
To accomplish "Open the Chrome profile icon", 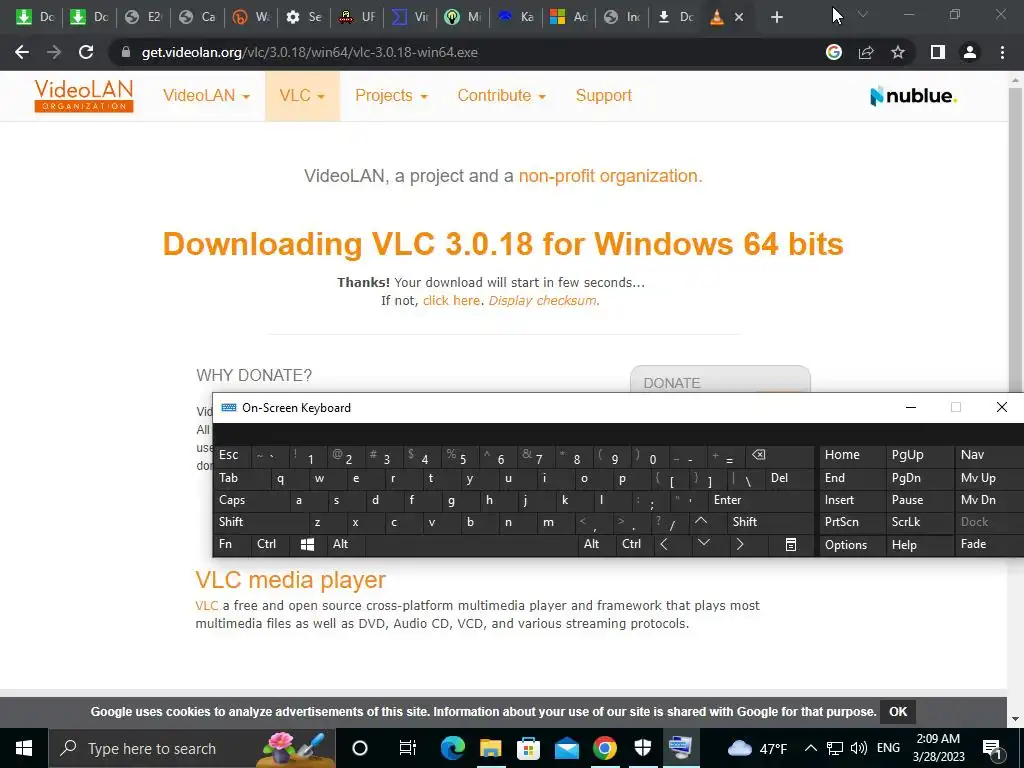I will [970, 52].
